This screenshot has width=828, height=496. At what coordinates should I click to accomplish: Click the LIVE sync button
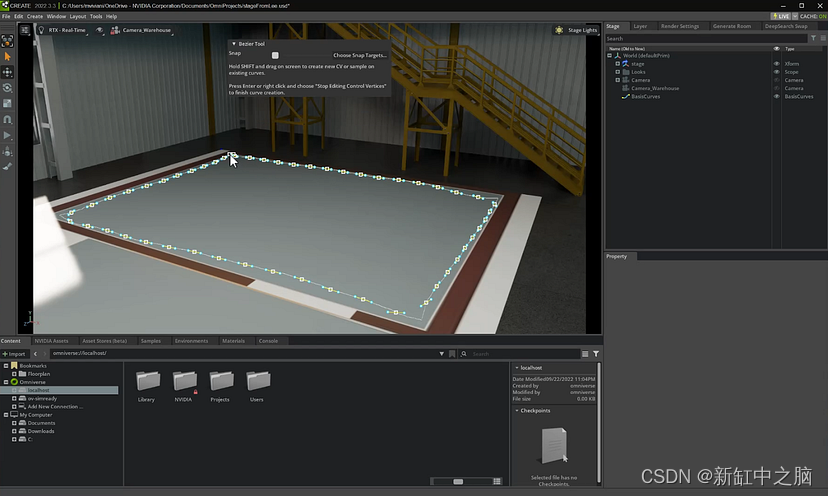tap(780, 16)
